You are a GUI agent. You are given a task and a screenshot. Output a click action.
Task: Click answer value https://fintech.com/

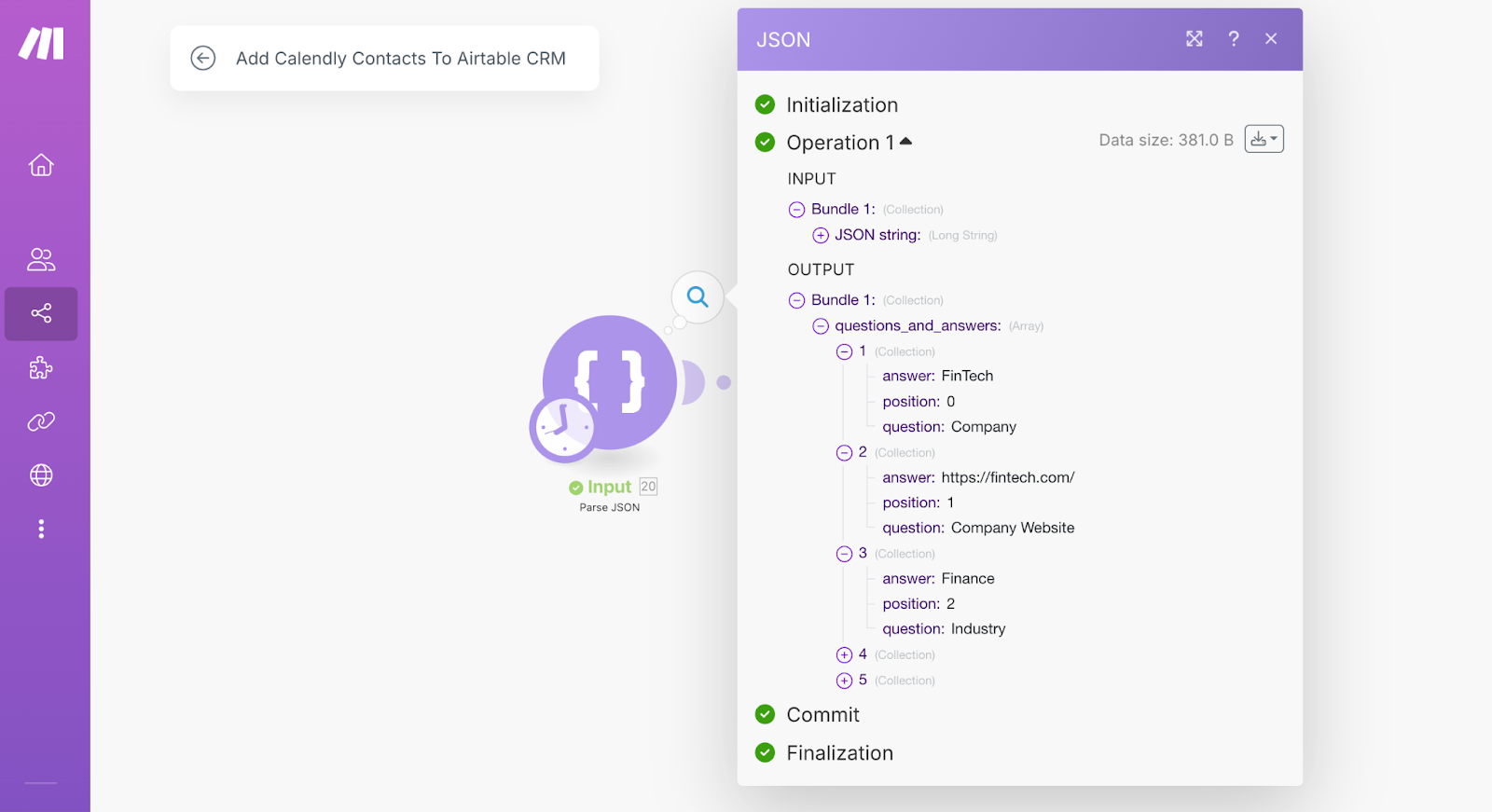coord(1008,477)
